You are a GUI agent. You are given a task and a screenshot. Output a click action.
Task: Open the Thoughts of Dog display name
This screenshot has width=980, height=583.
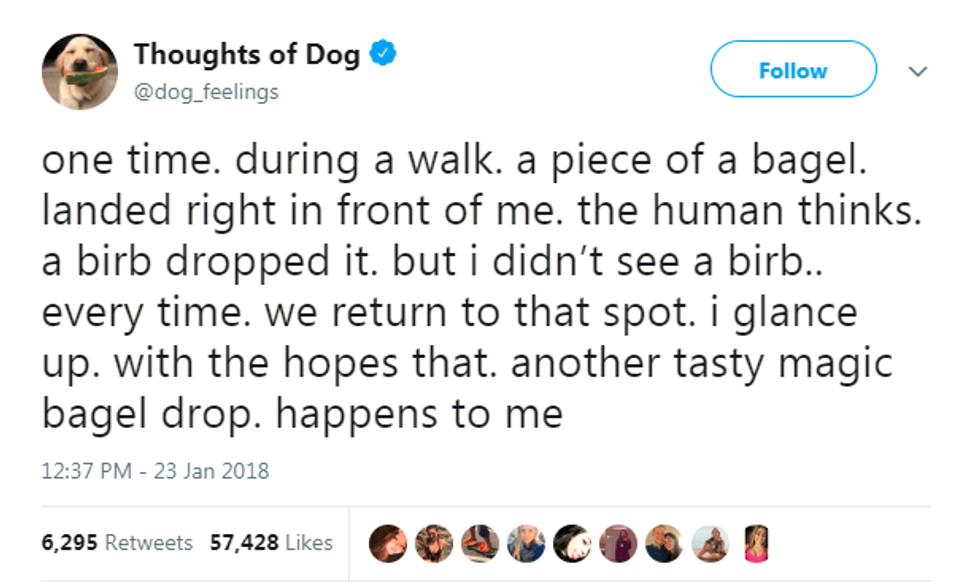click(x=247, y=54)
